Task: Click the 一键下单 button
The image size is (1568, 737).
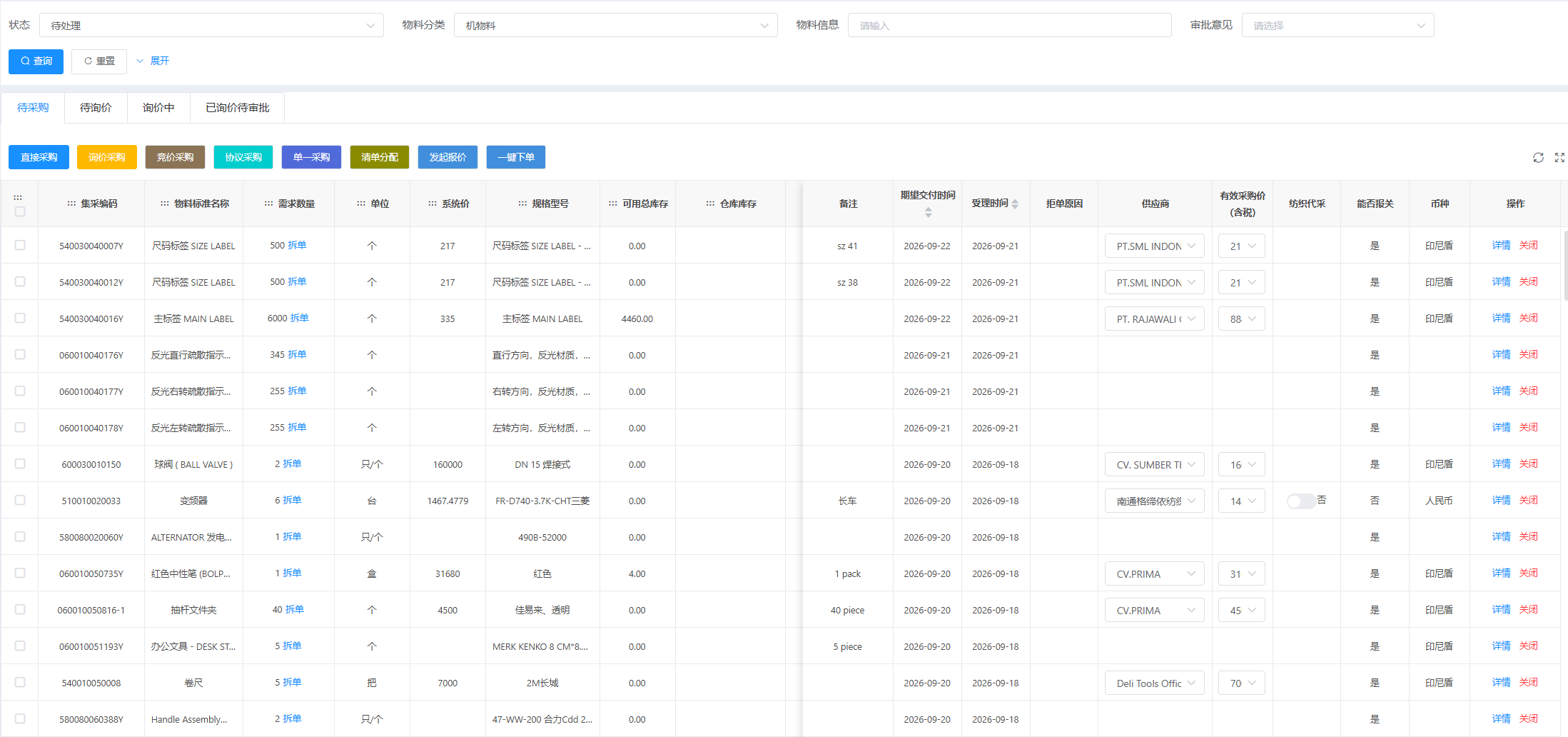Action: 516,157
